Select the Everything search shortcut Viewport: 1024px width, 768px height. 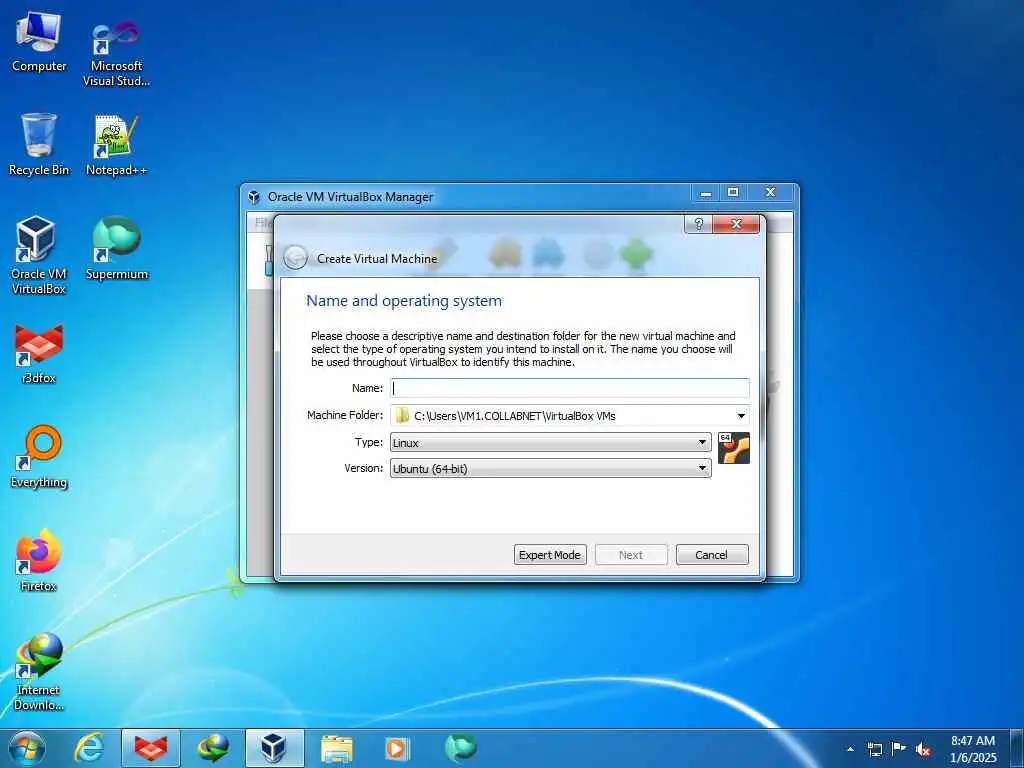[x=39, y=457]
